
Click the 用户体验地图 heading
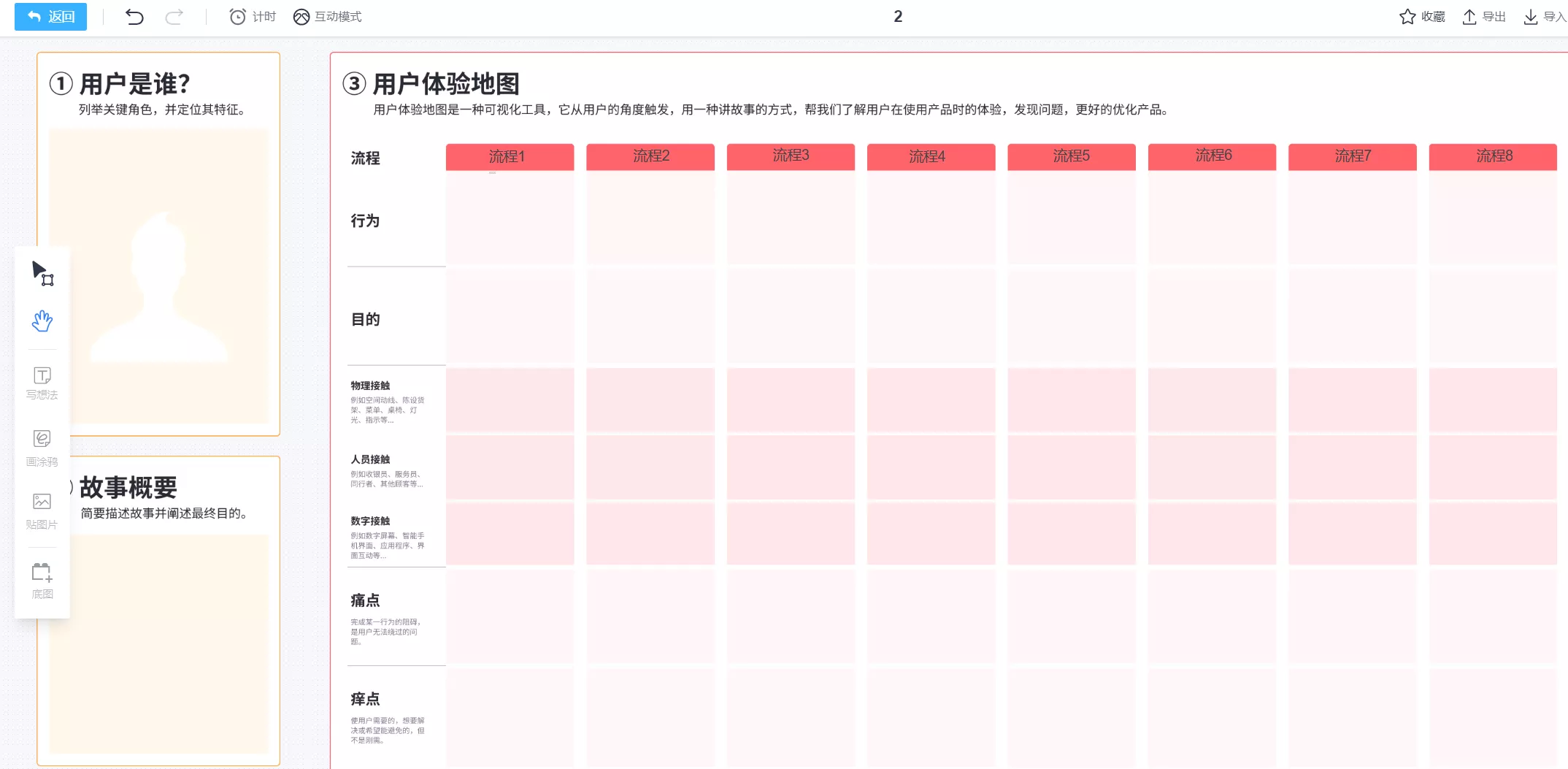click(446, 84)
